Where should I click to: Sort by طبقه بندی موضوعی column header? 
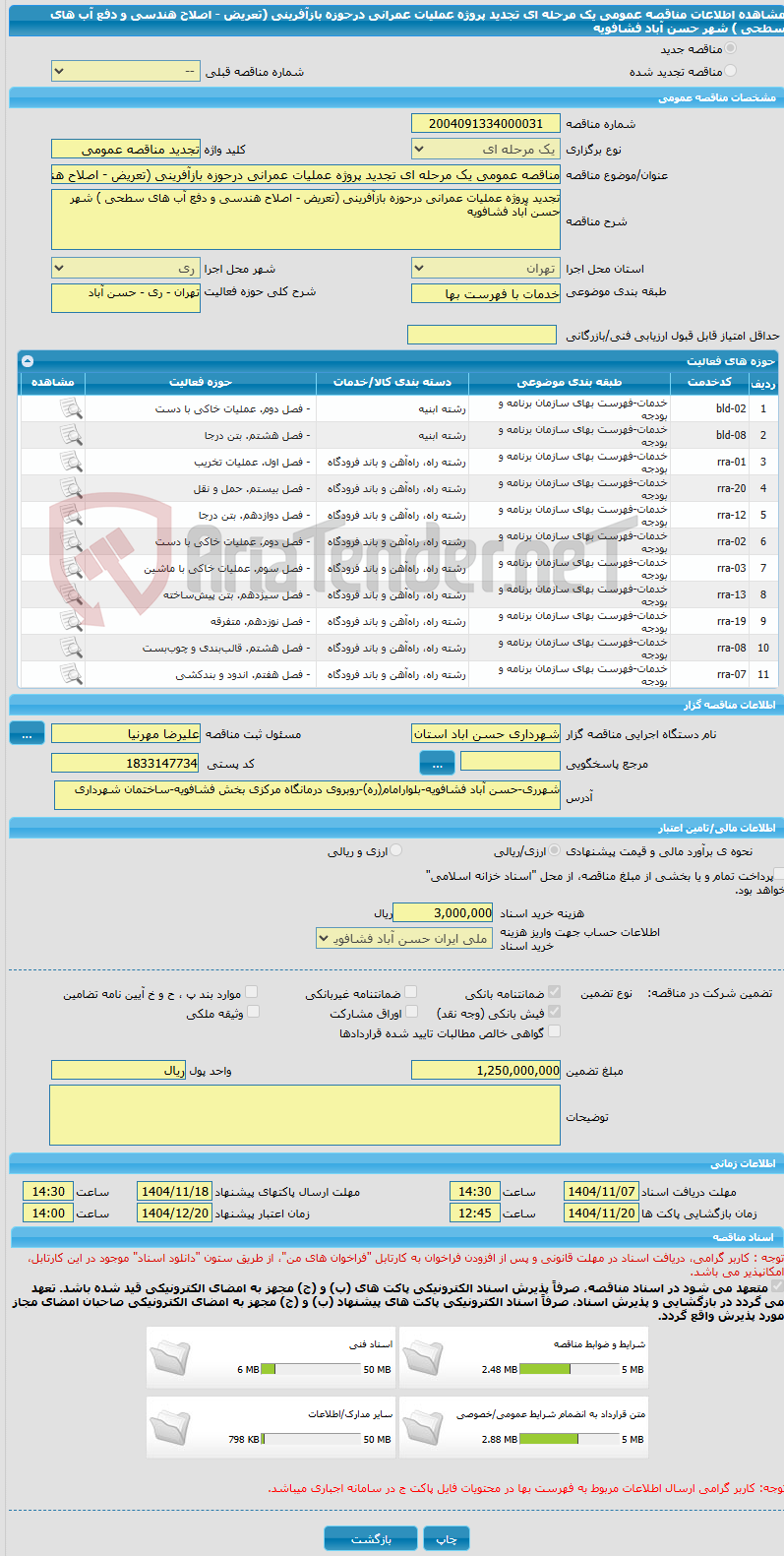tap(570, 382)
